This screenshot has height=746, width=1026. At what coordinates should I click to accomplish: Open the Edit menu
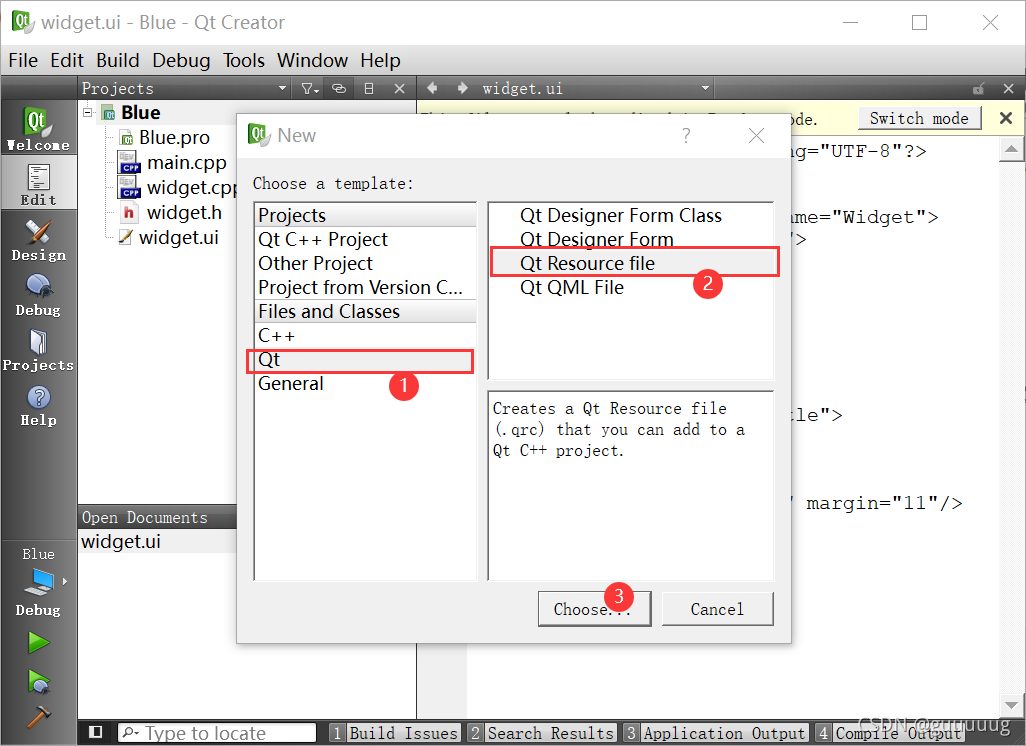[x=67, y=60]
